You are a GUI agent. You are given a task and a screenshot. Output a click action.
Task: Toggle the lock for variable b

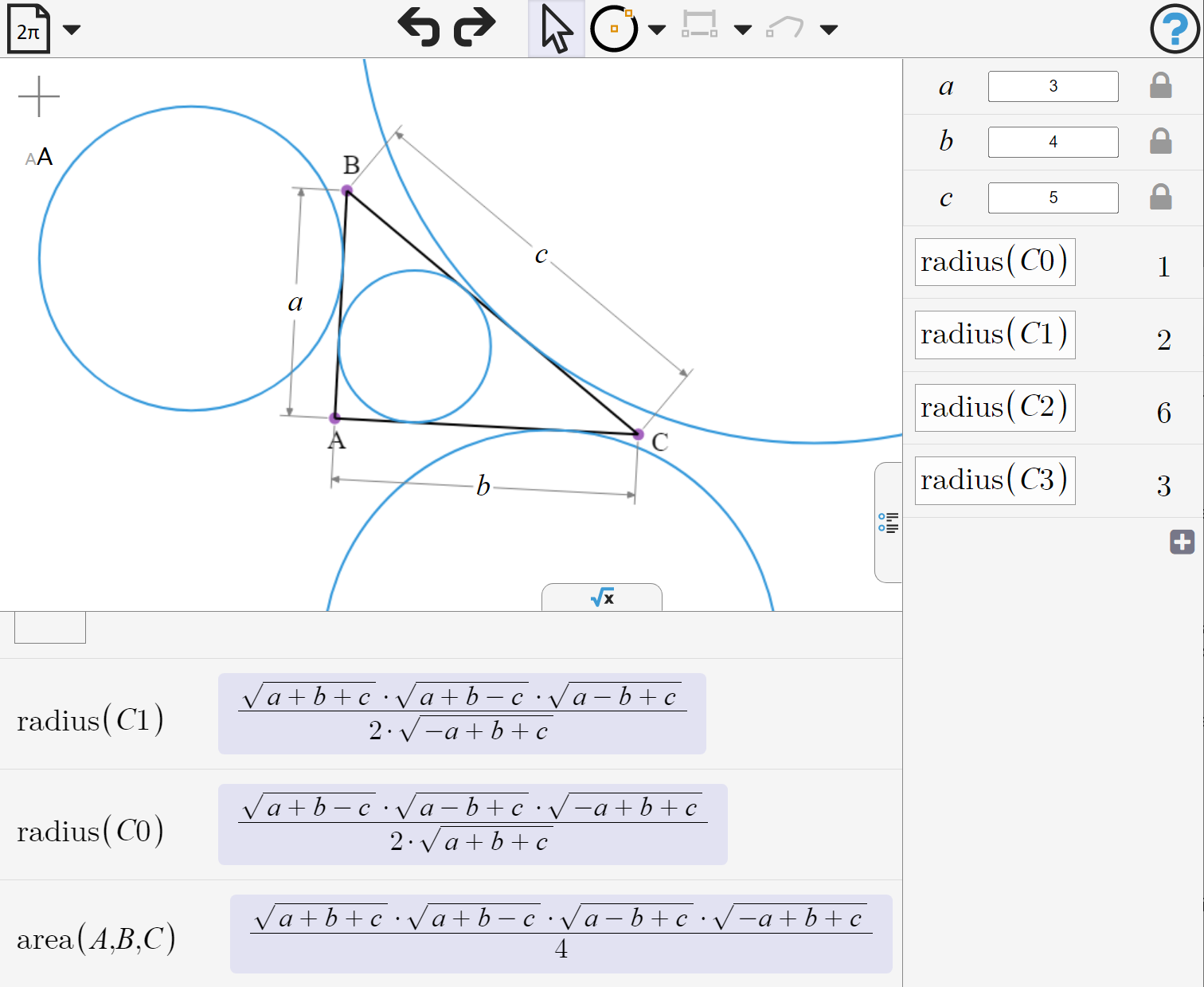pos(1160,142)
